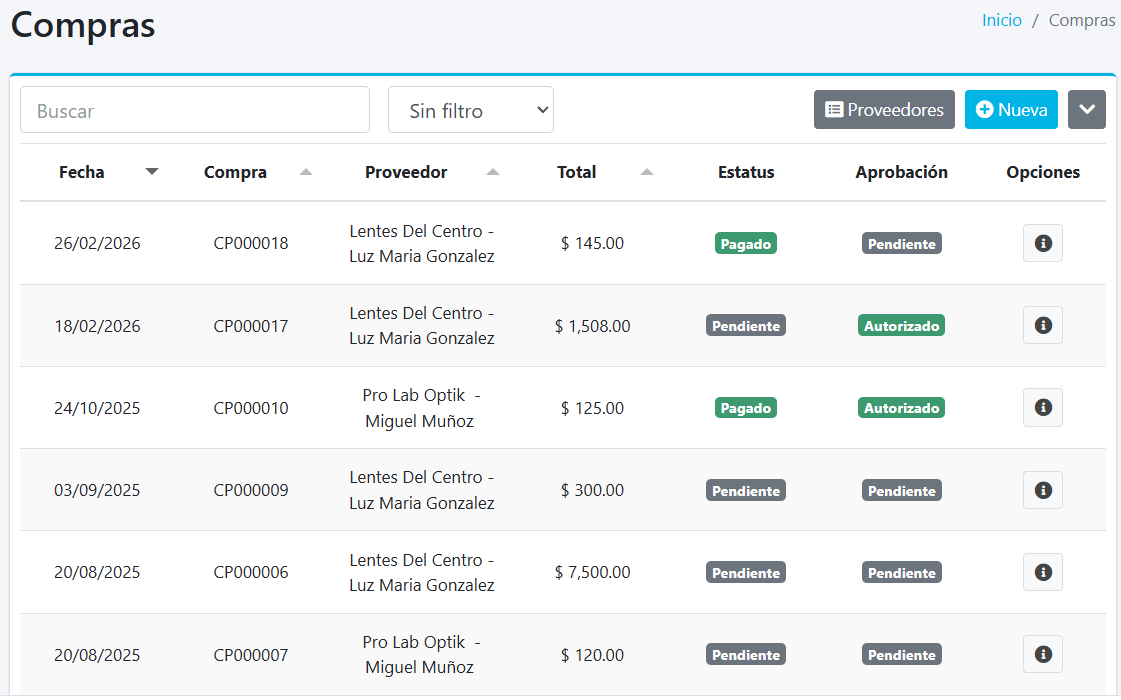The image size is (1121, 700).
Task: Click the Buscar search field
Action: [195, 110]
